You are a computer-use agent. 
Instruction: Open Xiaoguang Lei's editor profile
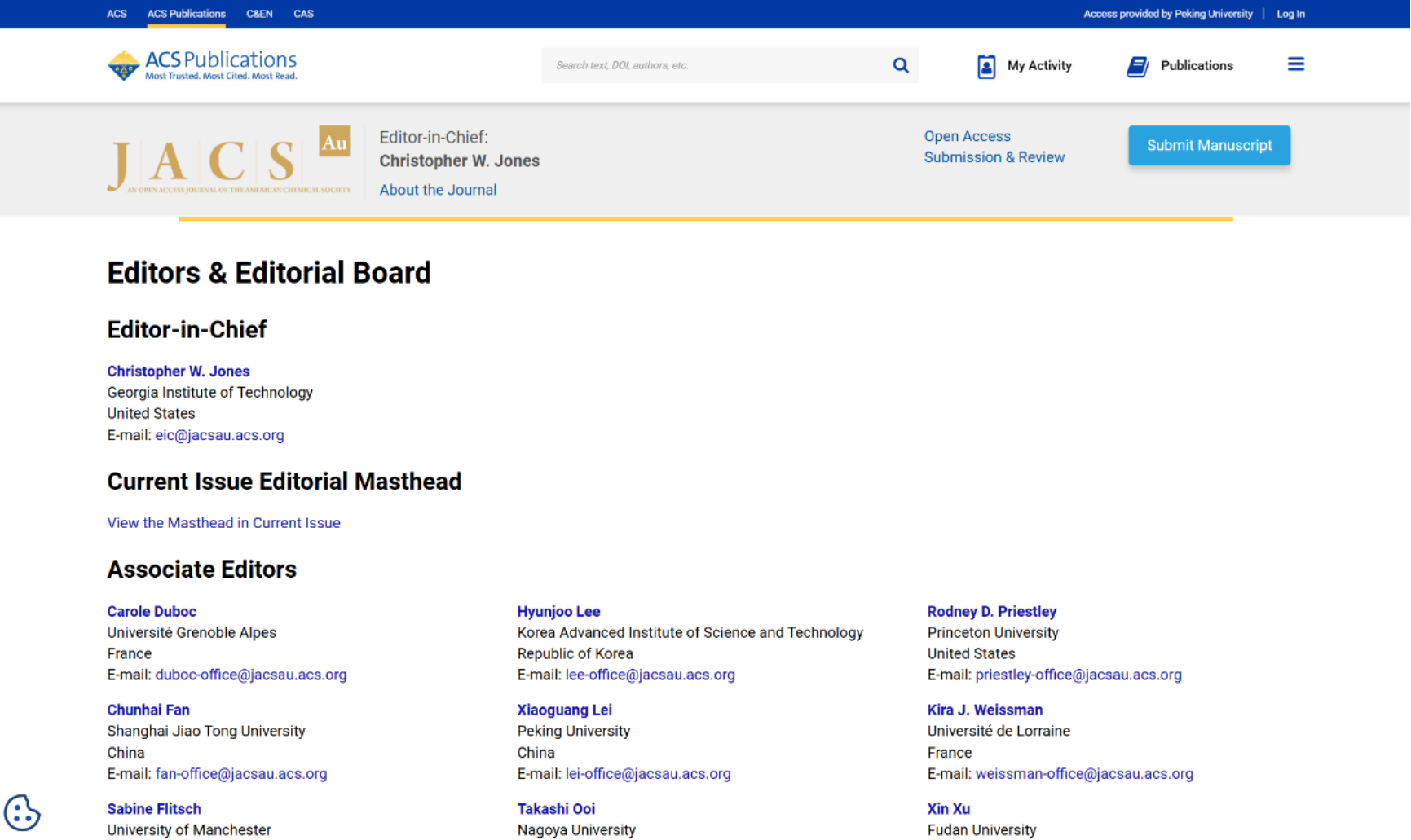tap(564, 710)
